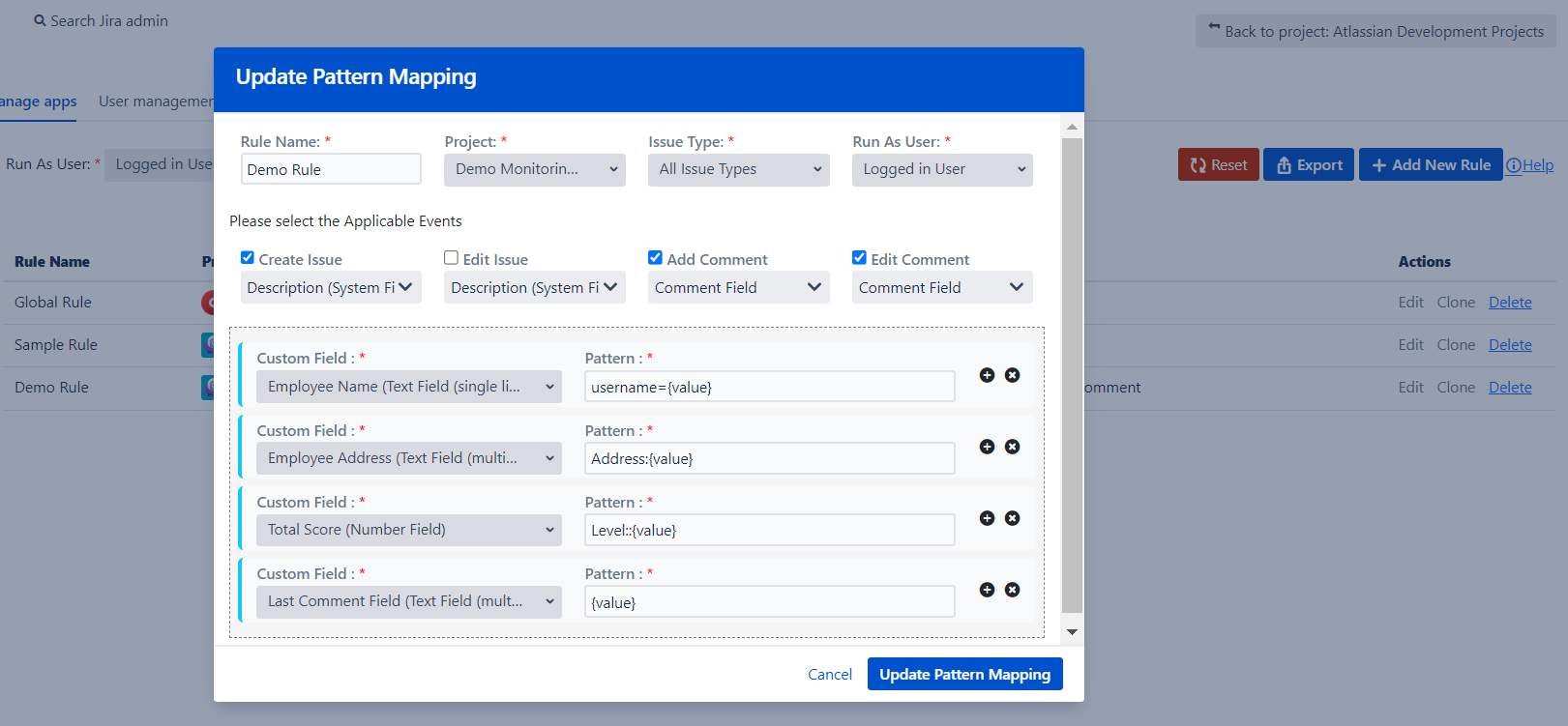This screenshot has height=726, width=1568.
Task: Click the Update Pattern Mapping button
Action: (965, 674)
